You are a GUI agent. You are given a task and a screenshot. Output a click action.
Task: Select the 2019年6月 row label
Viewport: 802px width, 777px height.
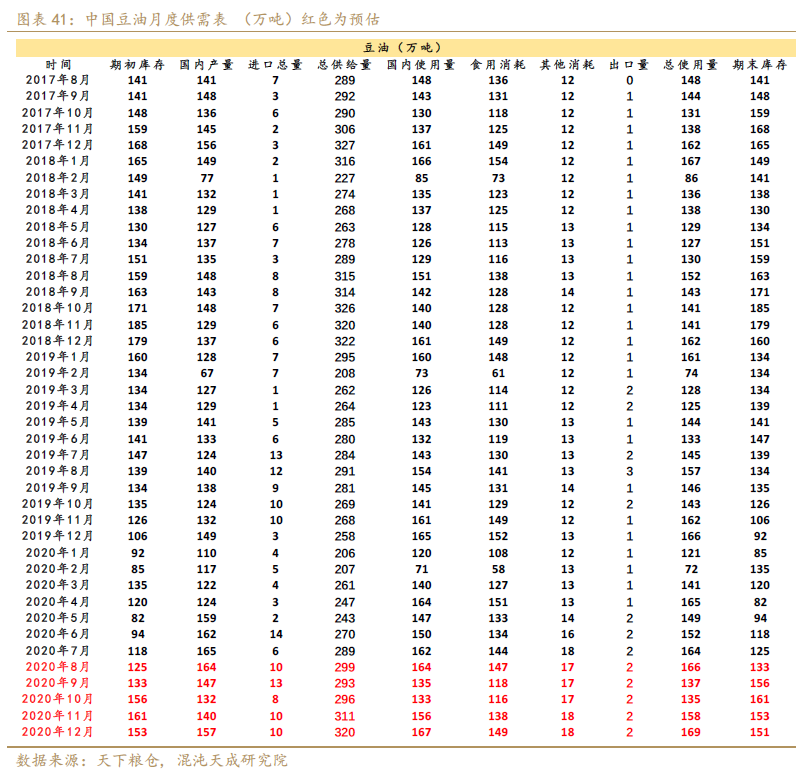pos(57,439)
